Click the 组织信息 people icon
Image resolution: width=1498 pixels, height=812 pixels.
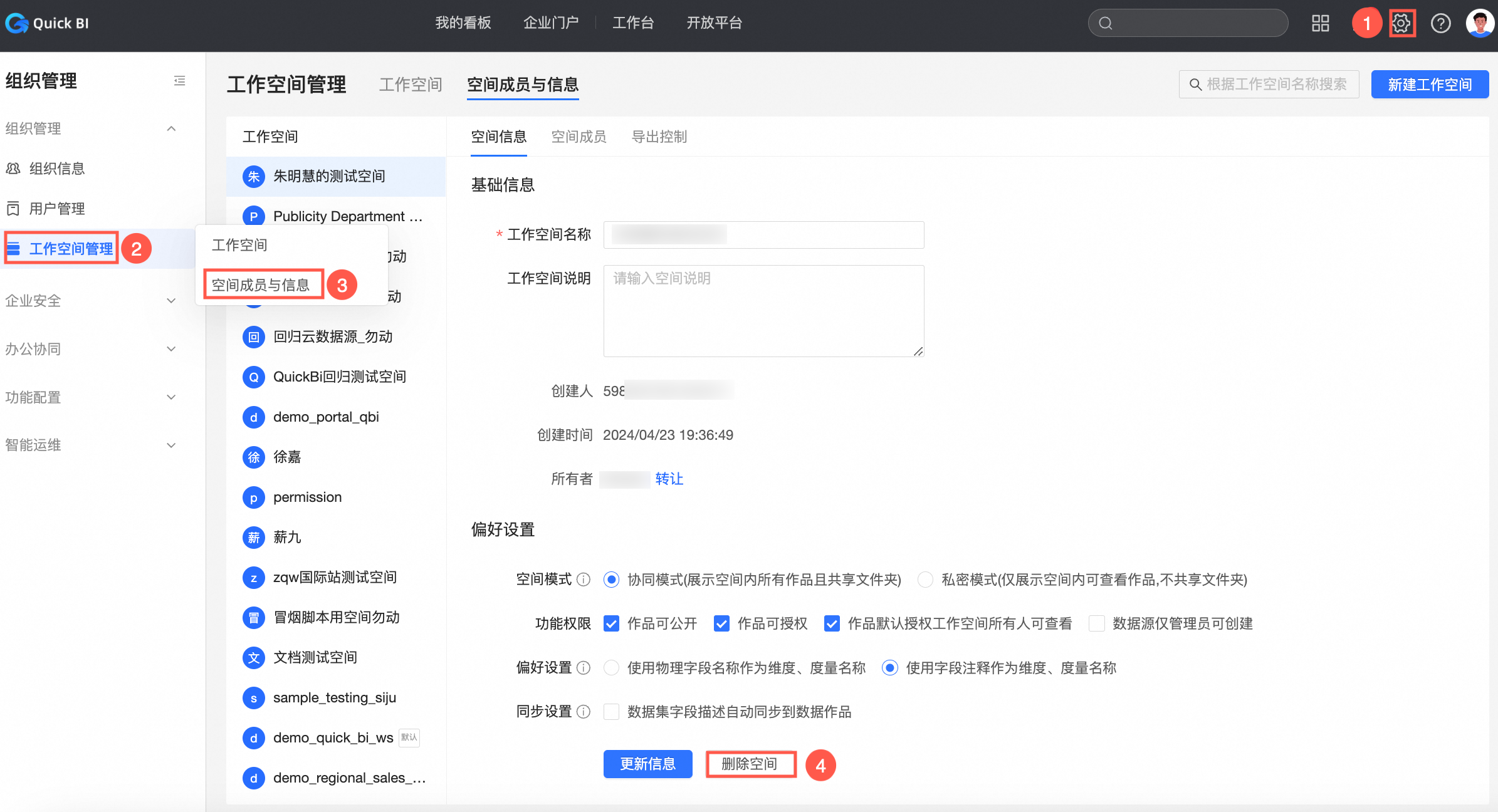[x=13, y=169]
